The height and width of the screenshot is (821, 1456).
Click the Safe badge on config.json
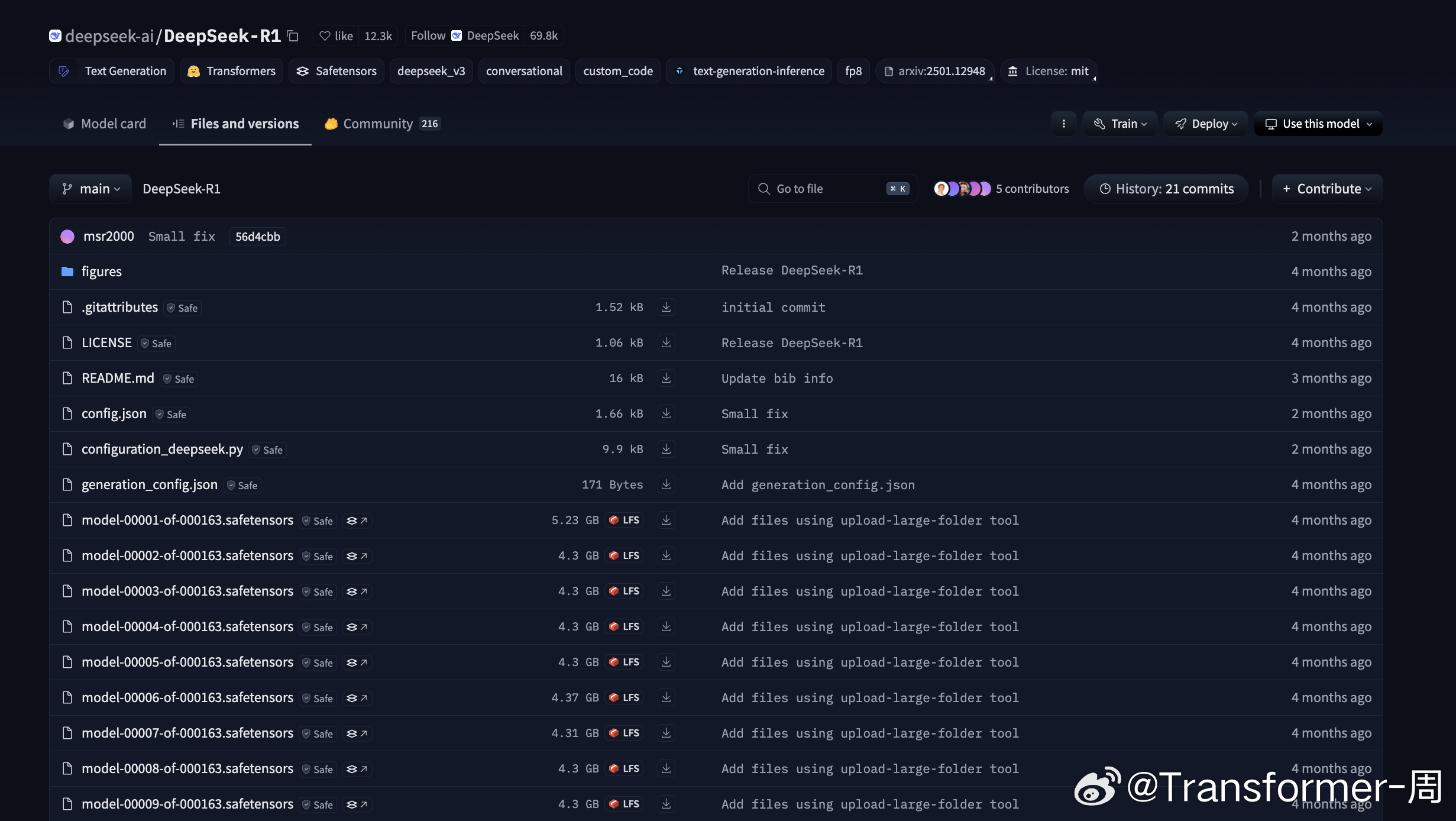pos(171,415)
